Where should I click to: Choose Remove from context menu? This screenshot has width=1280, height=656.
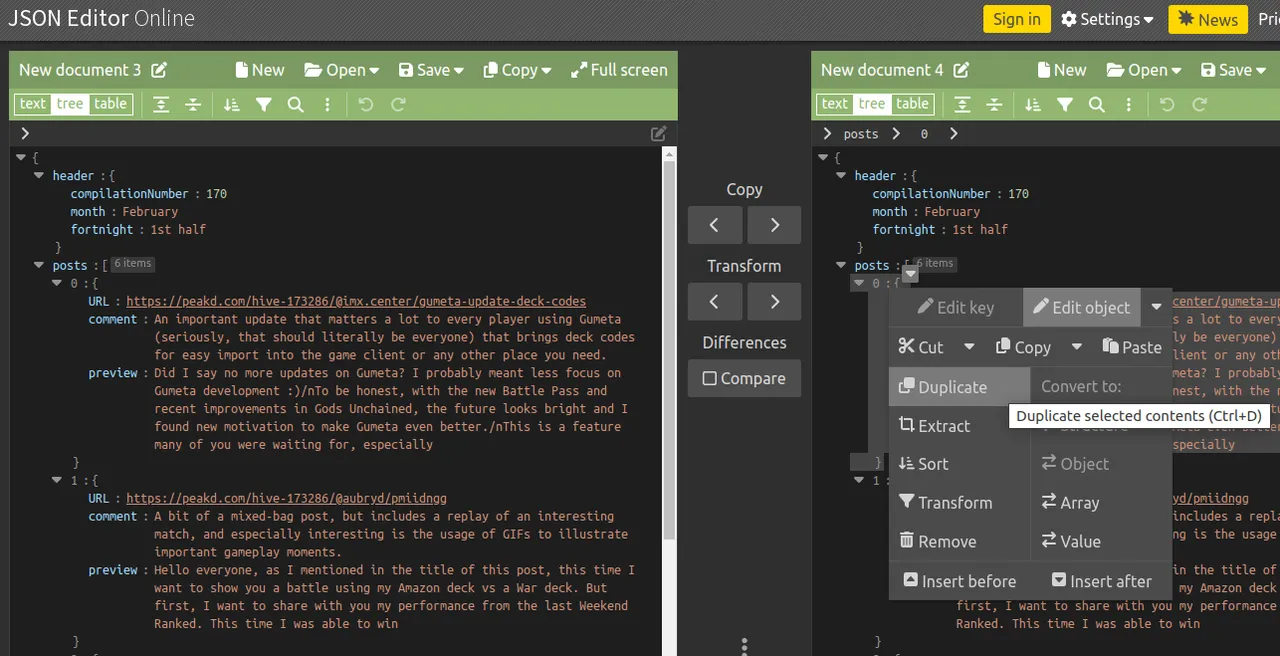[959, 542]
